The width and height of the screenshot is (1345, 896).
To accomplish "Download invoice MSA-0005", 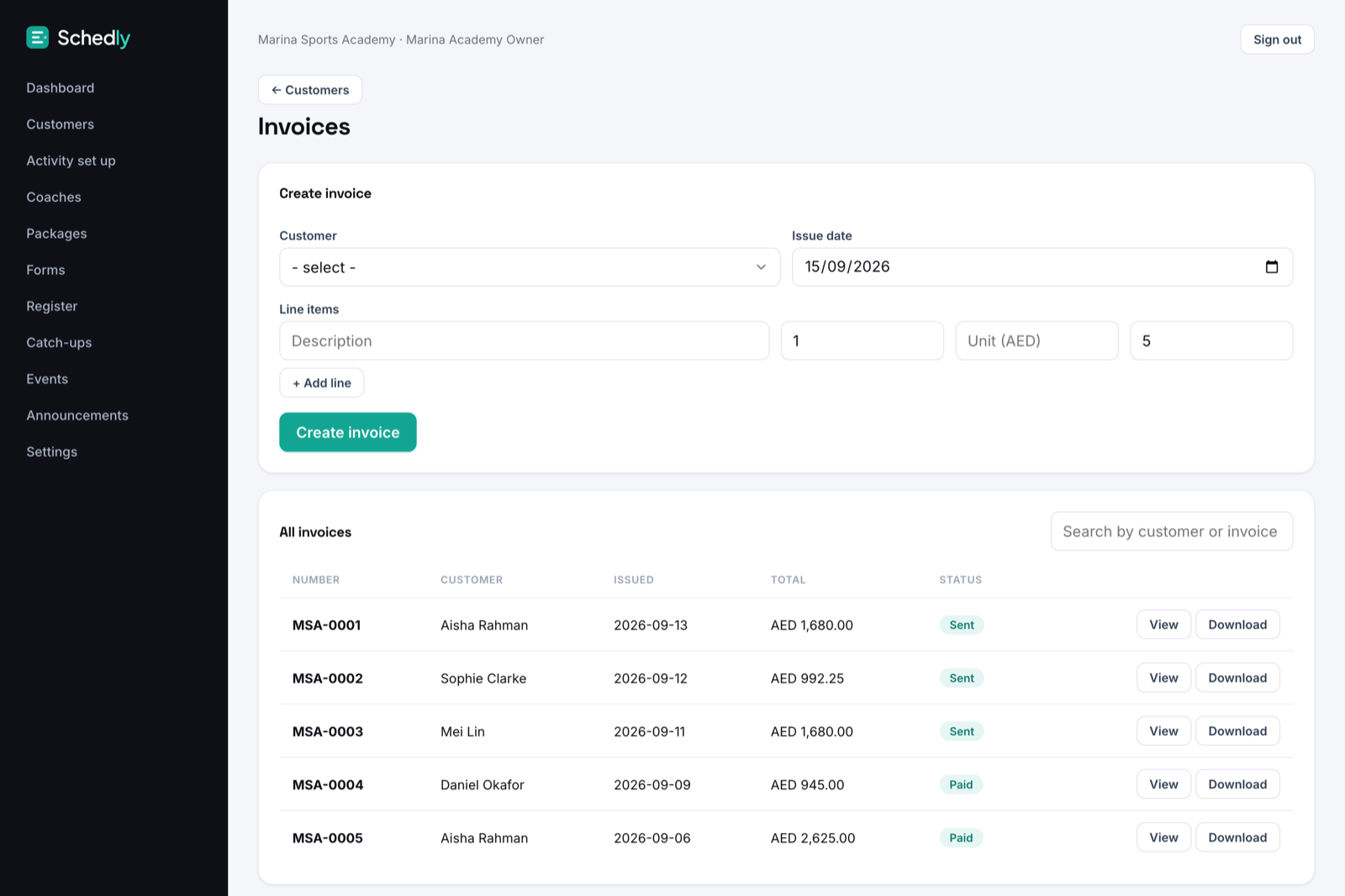I will pyautogui.click(x=1237, y=837).
